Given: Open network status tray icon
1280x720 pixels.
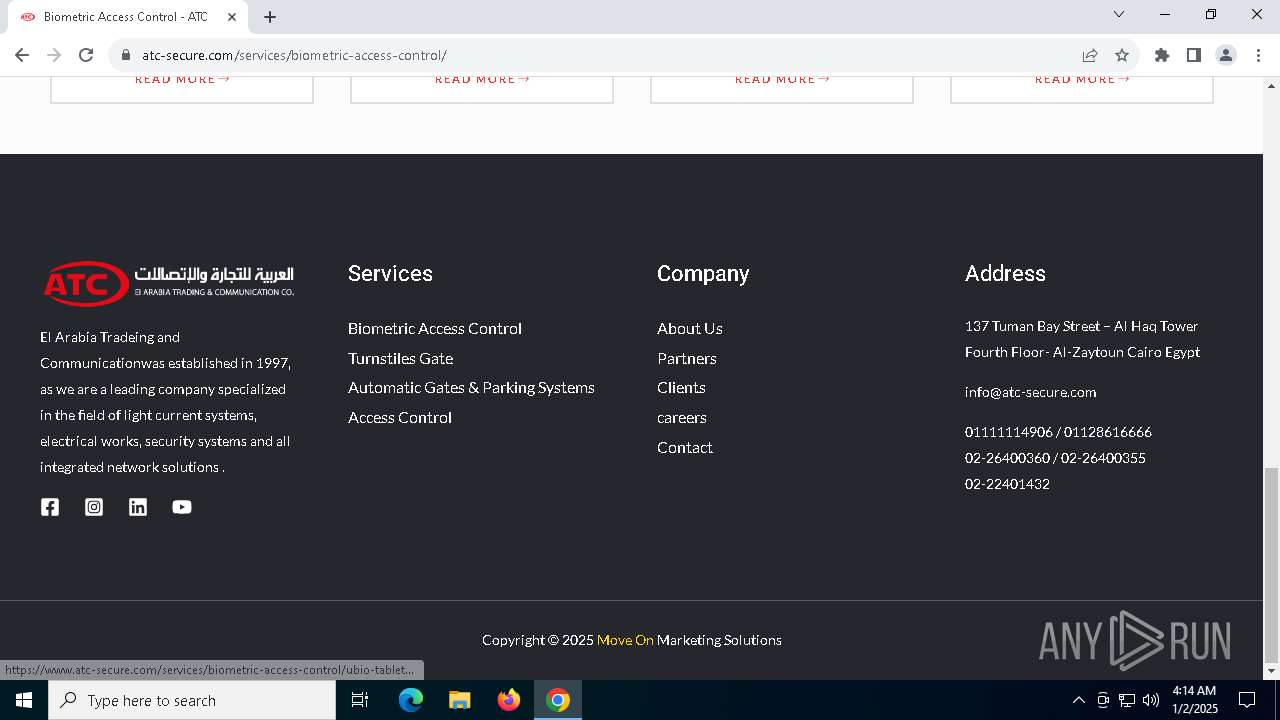Looking at the screenshot, I should point(1127,700).
